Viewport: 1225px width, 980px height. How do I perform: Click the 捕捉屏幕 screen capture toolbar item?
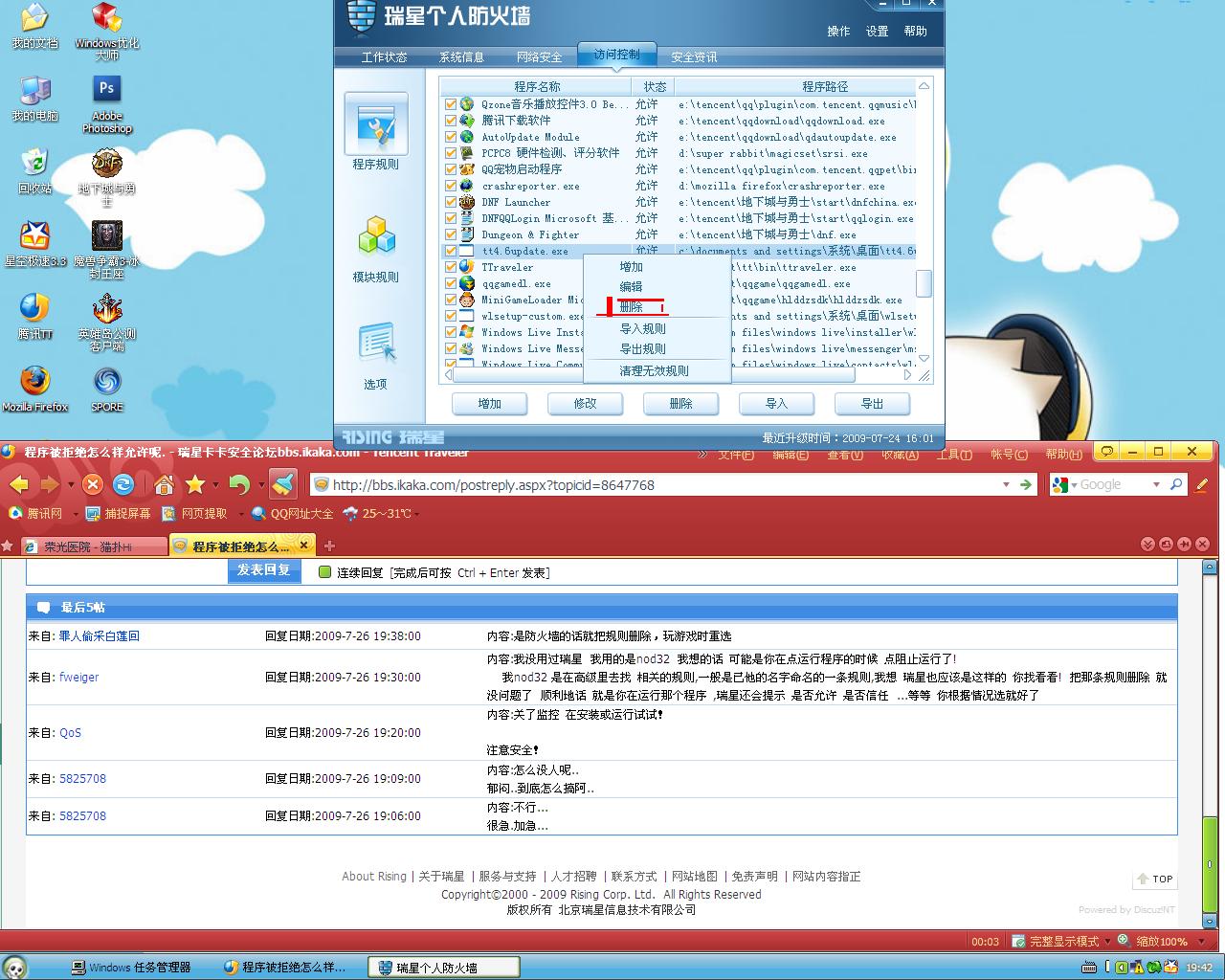point(119,514)
